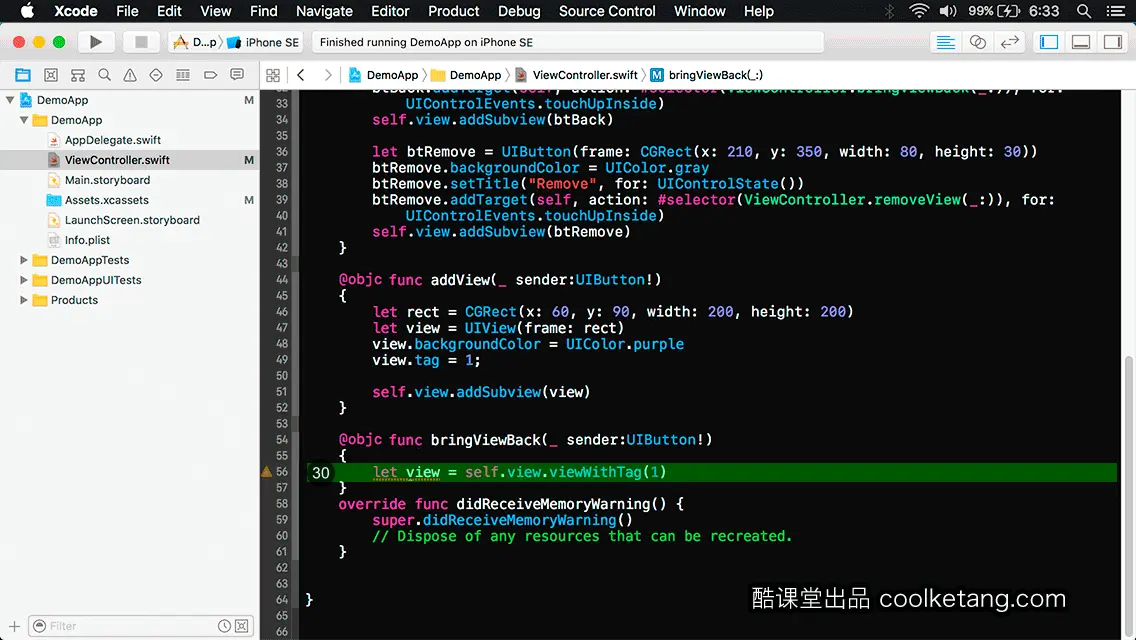Open the Navigate menu
1136x640 pixels.
pyautogui.click(x=324, y=11)
